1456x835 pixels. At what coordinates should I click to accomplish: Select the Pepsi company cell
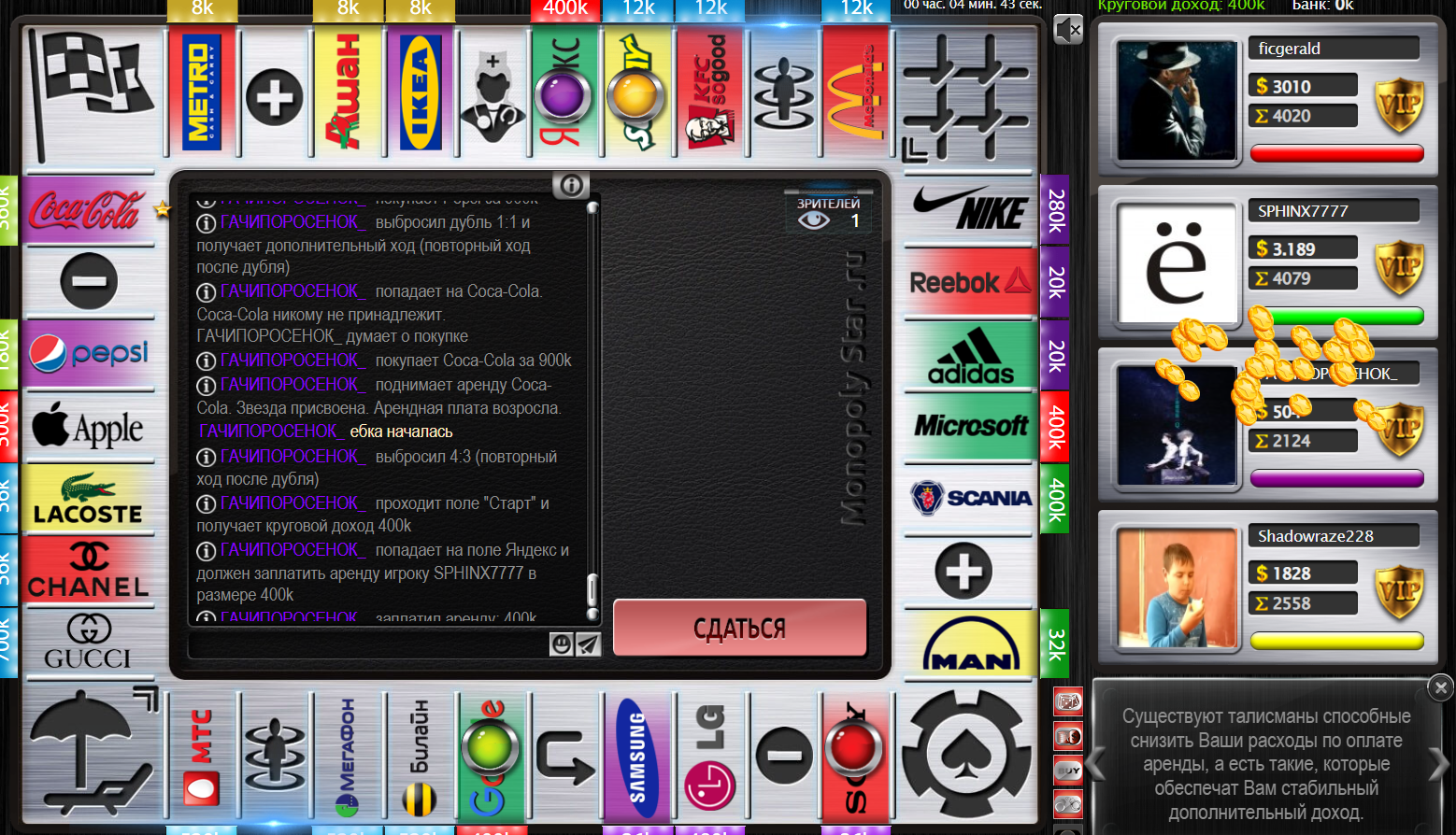click(89, 354)
